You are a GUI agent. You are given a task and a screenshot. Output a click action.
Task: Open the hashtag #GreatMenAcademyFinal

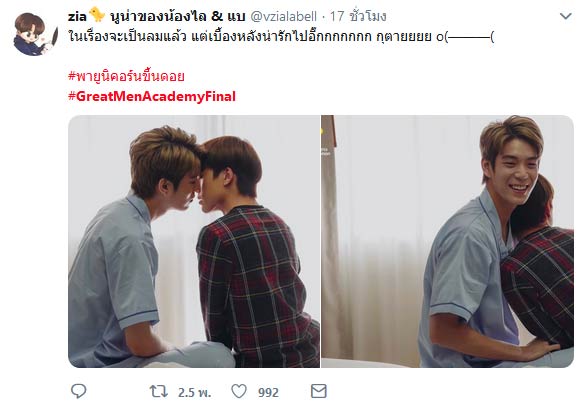tap(152, 96)
